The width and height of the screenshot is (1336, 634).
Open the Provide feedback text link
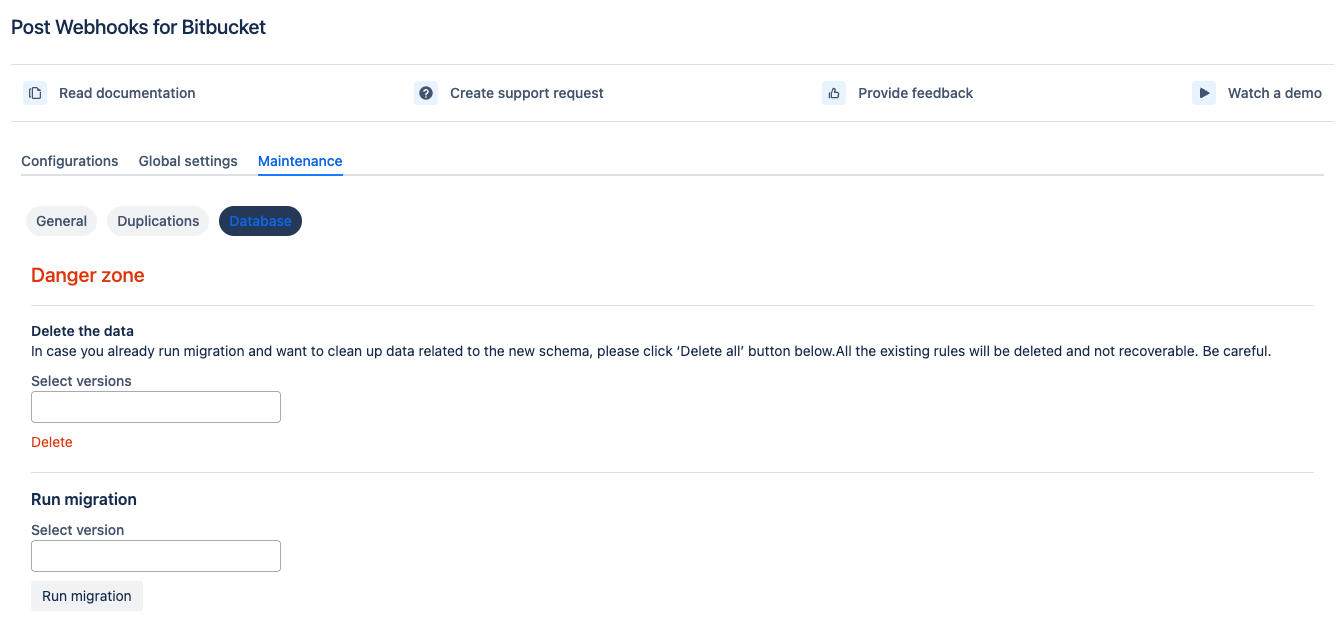click(915, 93)
